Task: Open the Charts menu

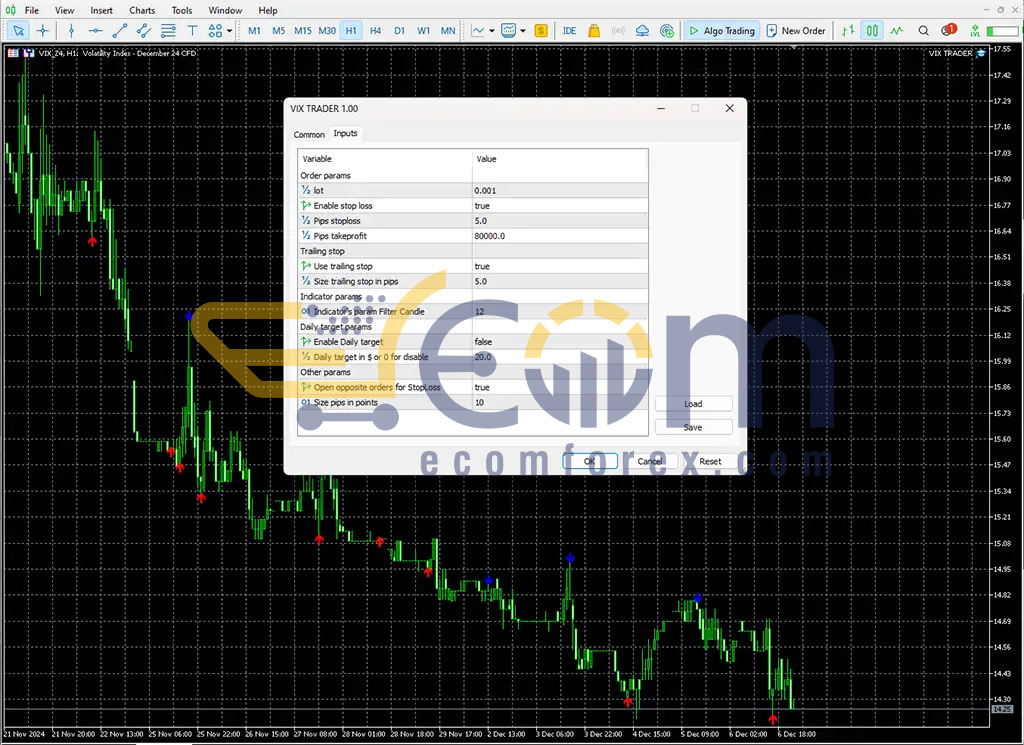Action: [142, 10]
